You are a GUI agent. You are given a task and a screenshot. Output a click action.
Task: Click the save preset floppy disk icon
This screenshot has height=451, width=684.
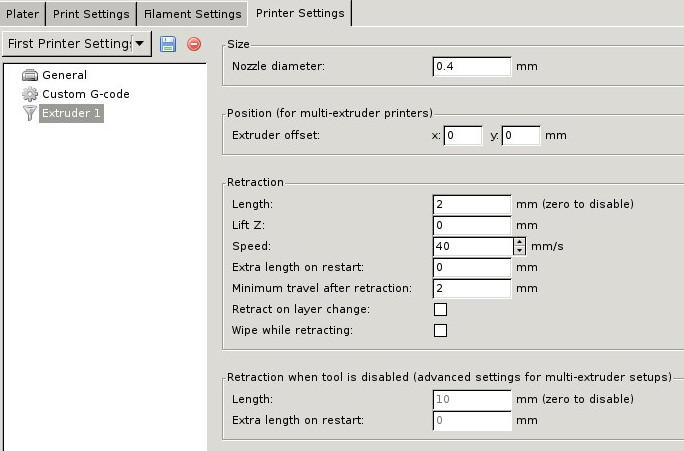168,44
